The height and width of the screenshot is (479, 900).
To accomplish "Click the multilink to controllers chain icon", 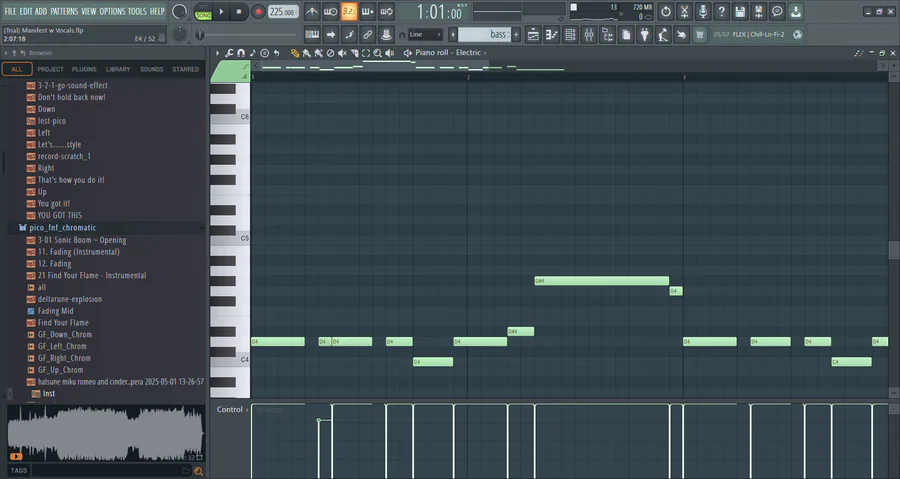I will click(368, 35).
